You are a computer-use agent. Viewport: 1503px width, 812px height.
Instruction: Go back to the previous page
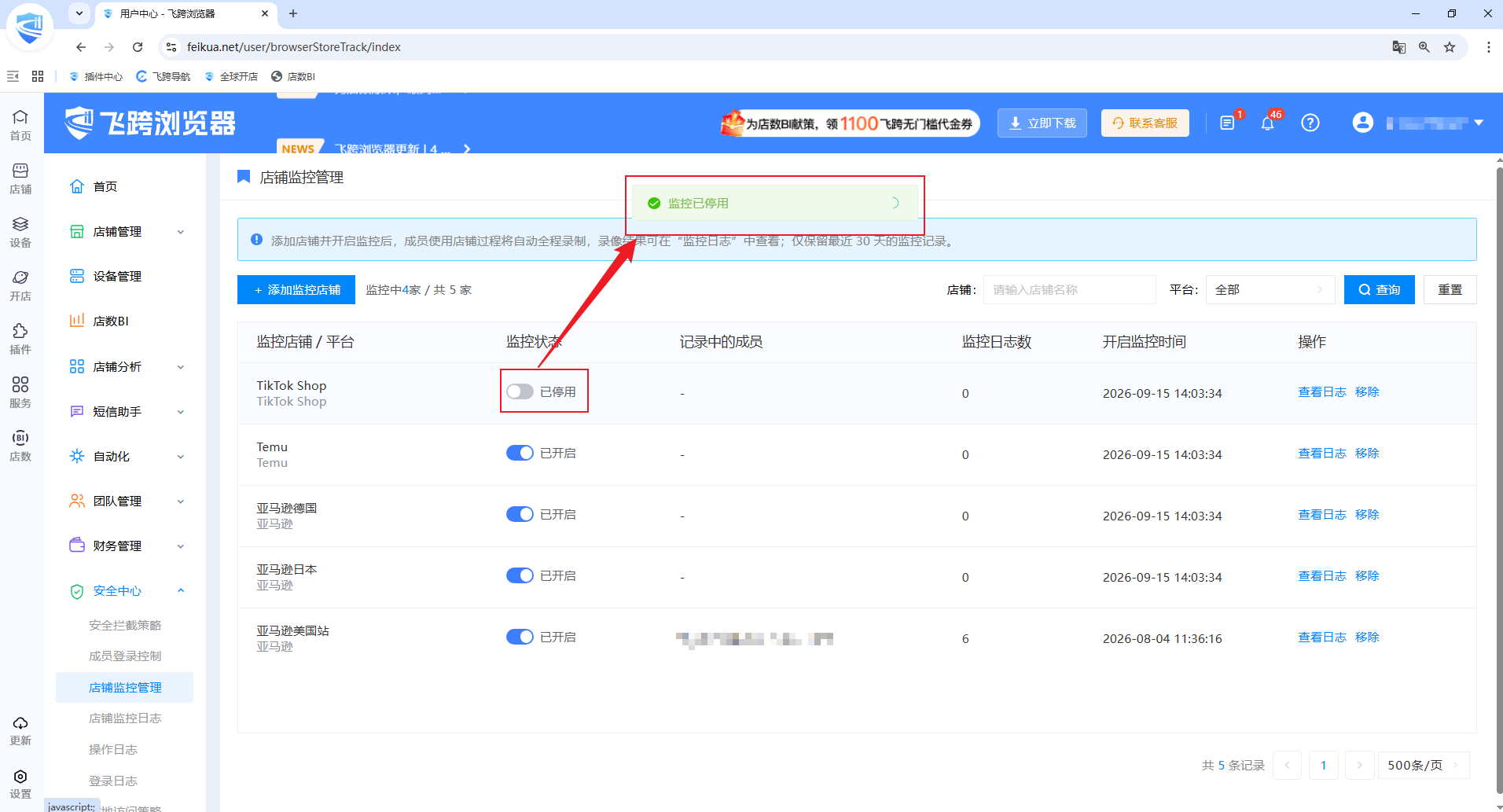81,47
